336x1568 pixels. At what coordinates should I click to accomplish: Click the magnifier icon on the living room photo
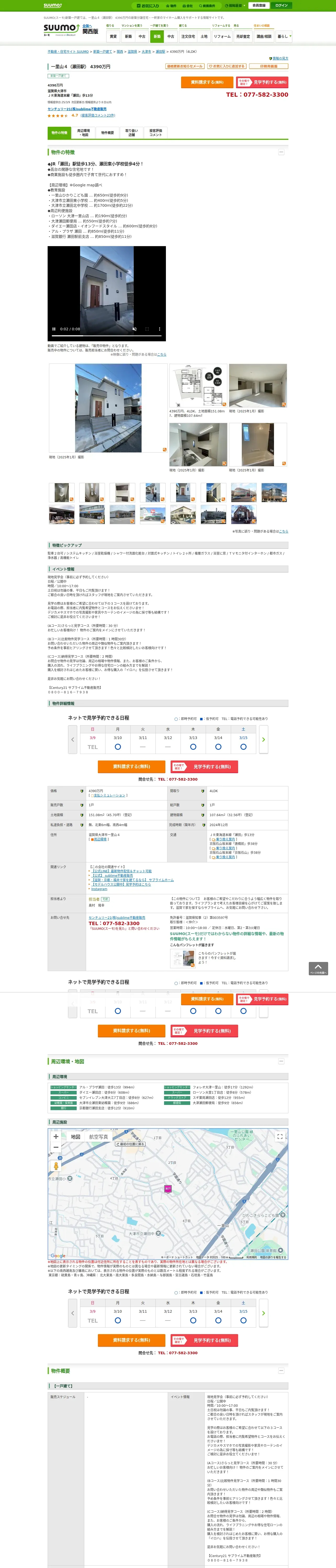tap(284, 404)
